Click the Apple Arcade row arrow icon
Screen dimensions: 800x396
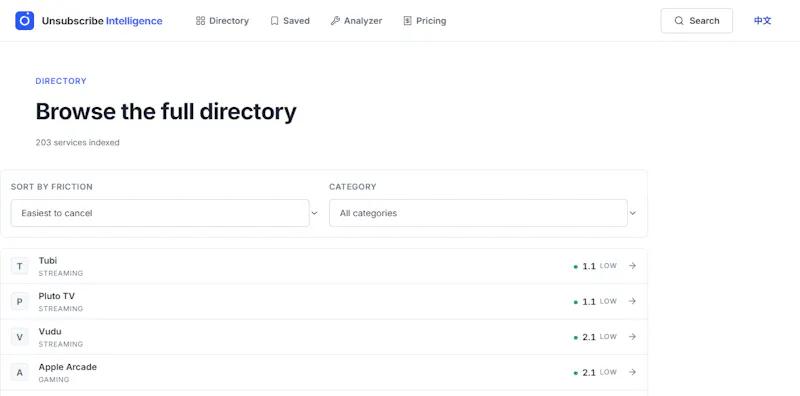point(632,372)
